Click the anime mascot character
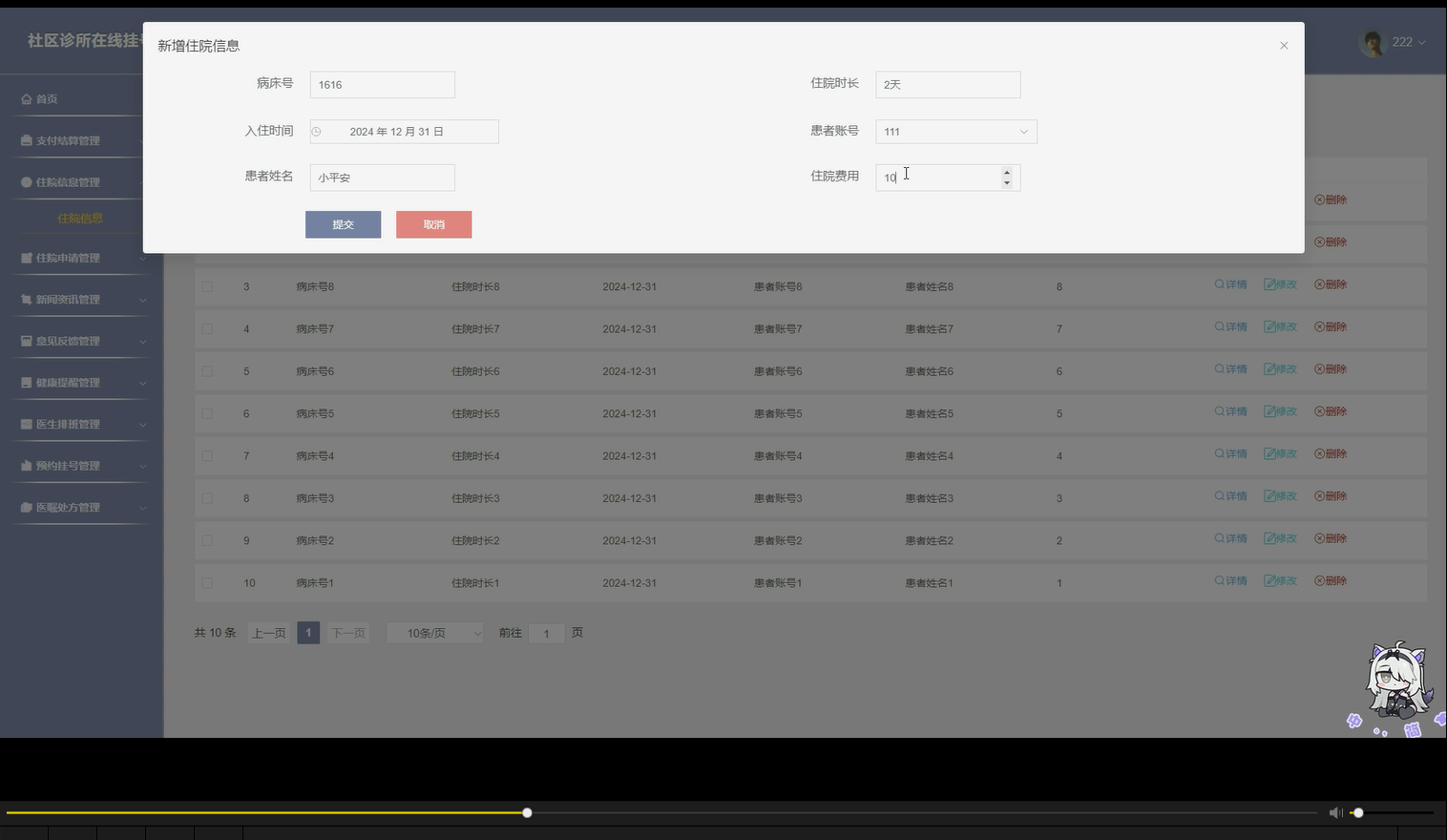Image resolution: width=1447 pixels, height=840 pixels. coord(1398,681)
